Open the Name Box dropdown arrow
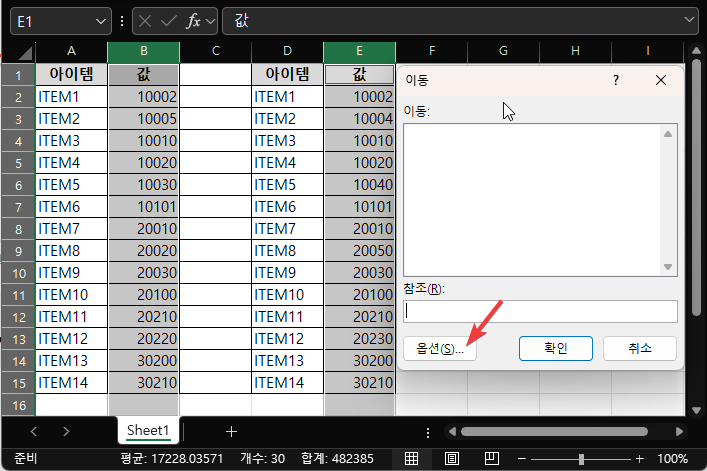The height and width of the screenshot is (471, 707). 101,21
